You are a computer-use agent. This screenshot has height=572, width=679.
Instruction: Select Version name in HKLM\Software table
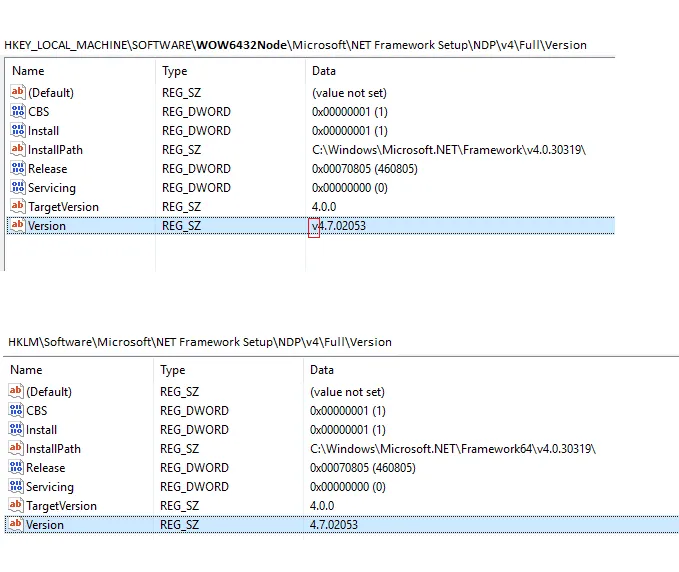pos(45,525)
